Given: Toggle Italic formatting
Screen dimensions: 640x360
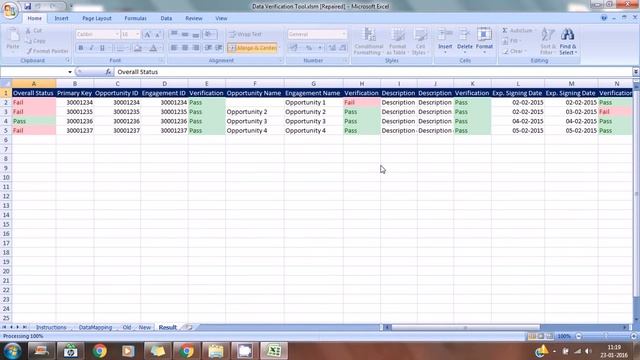Looking at the screenshot, I should (91, 48).
